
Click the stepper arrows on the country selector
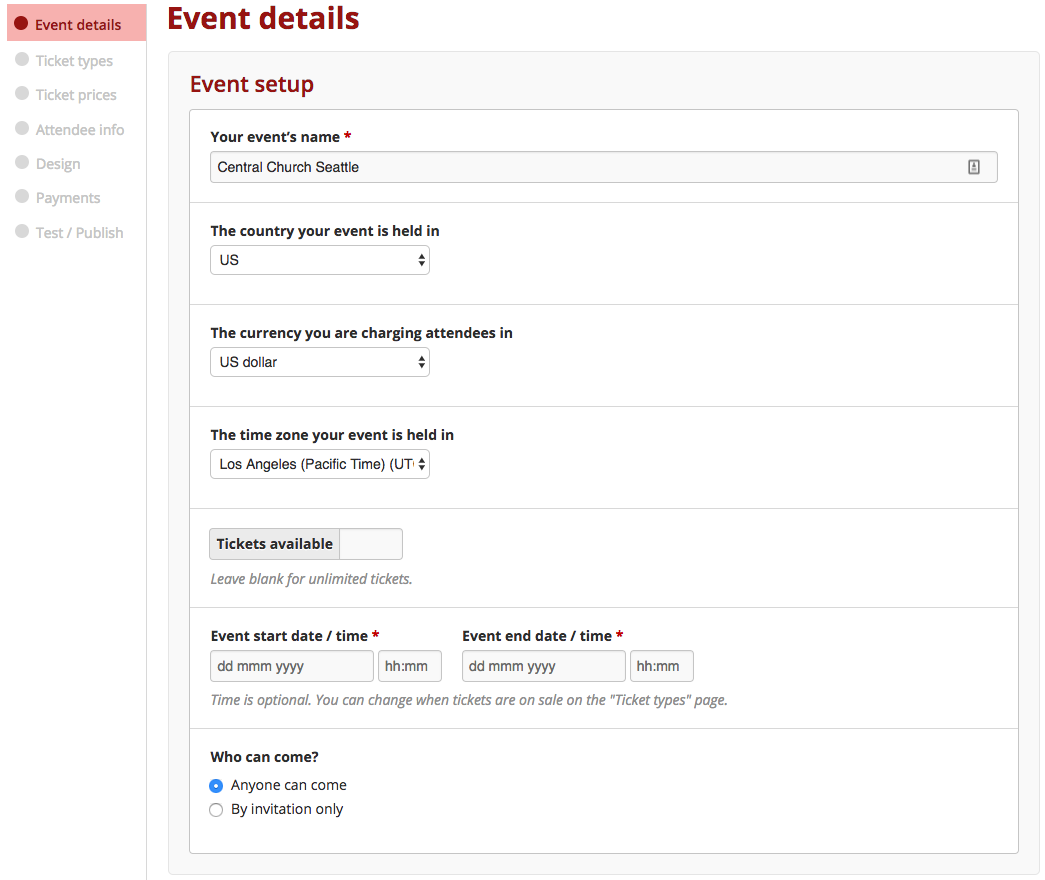tap(421, 260)
